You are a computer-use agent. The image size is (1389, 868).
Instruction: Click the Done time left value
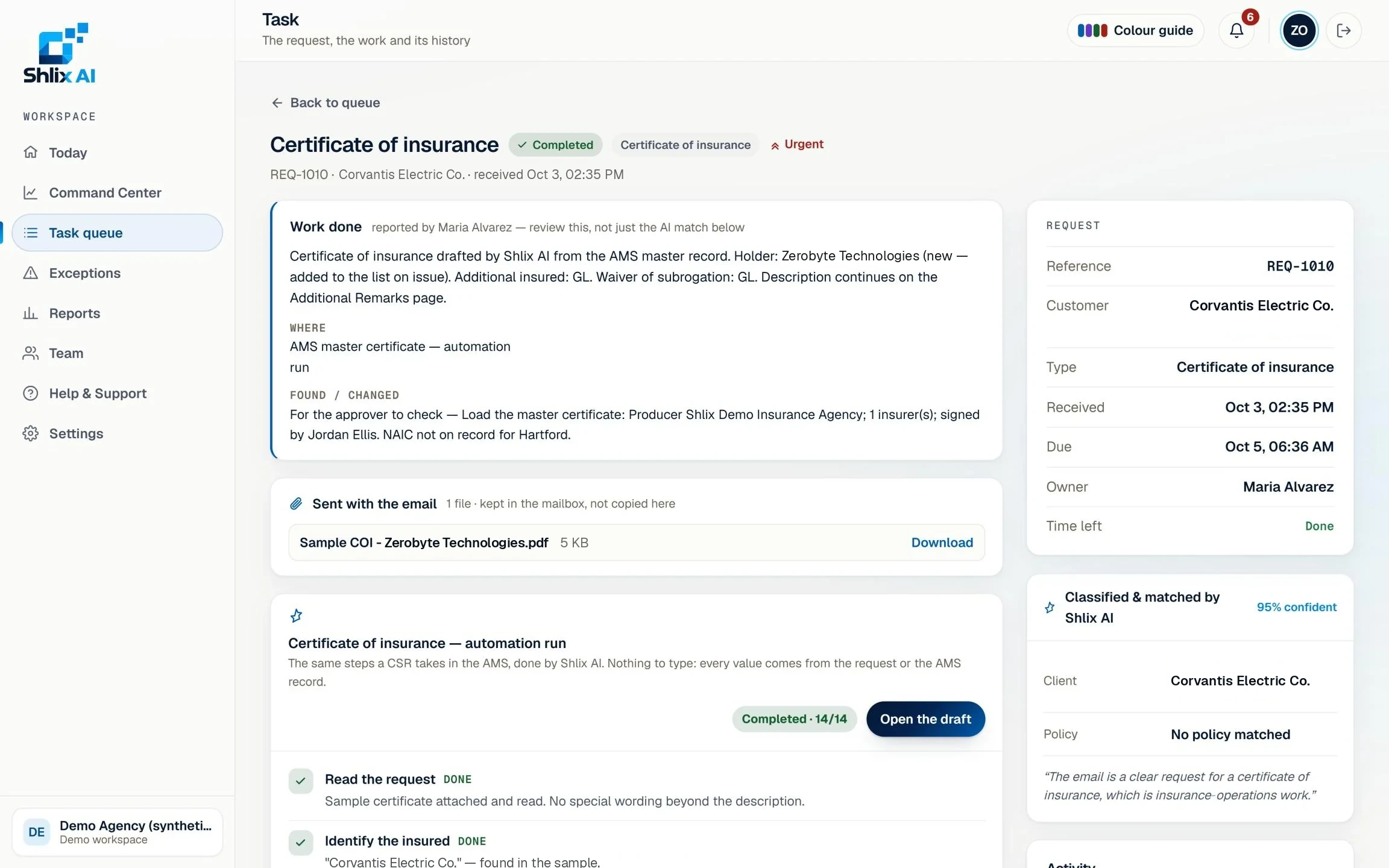point(1319,526)
